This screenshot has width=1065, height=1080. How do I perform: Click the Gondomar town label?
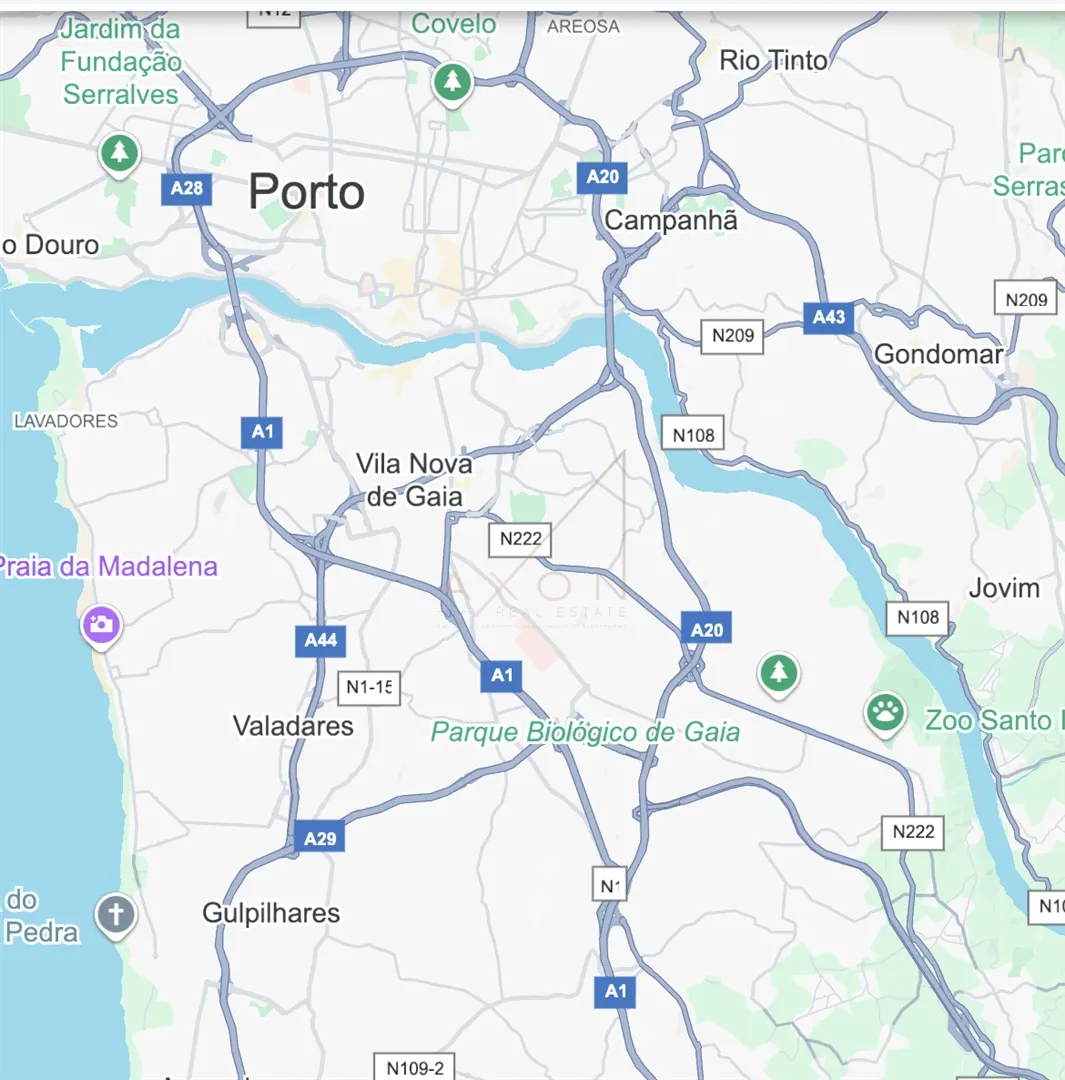[x=938, y=354]
